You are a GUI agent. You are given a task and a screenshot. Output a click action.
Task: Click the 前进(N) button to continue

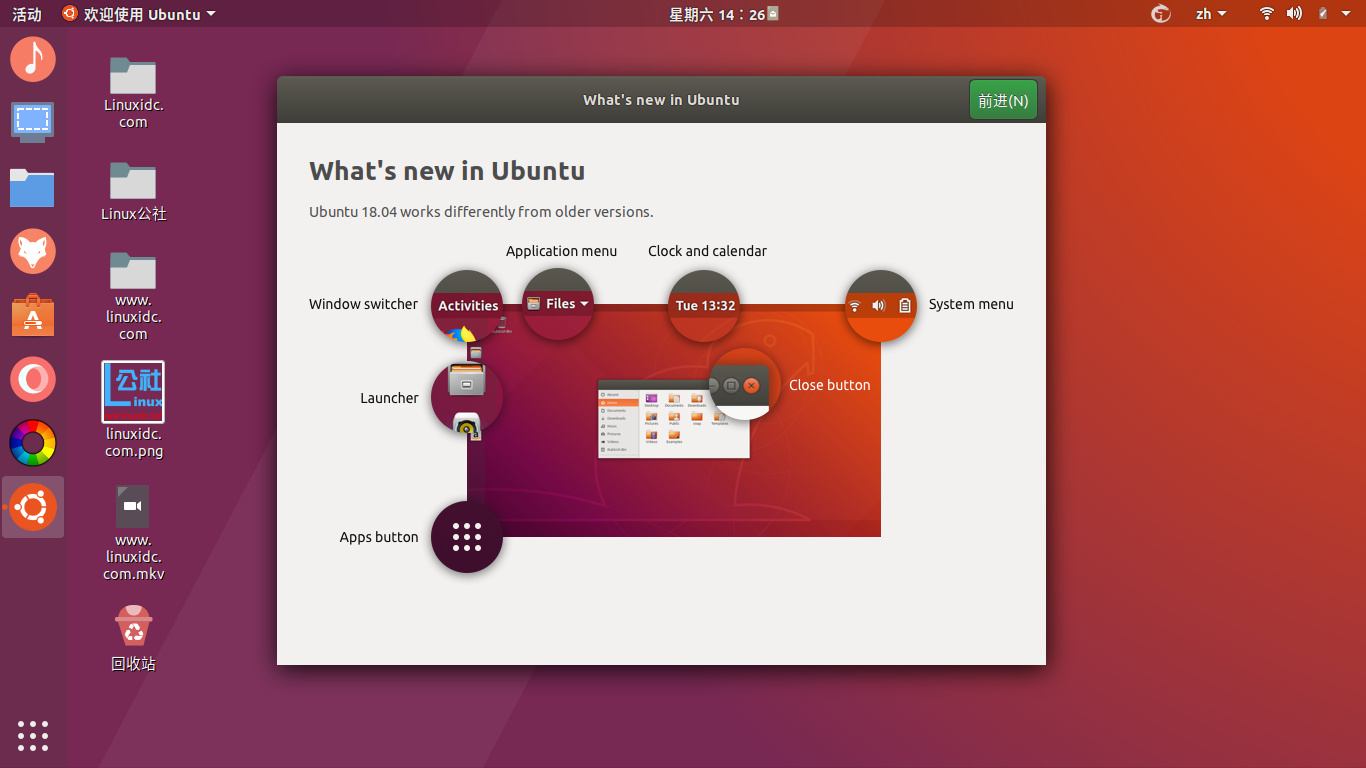click(1003, 99)
